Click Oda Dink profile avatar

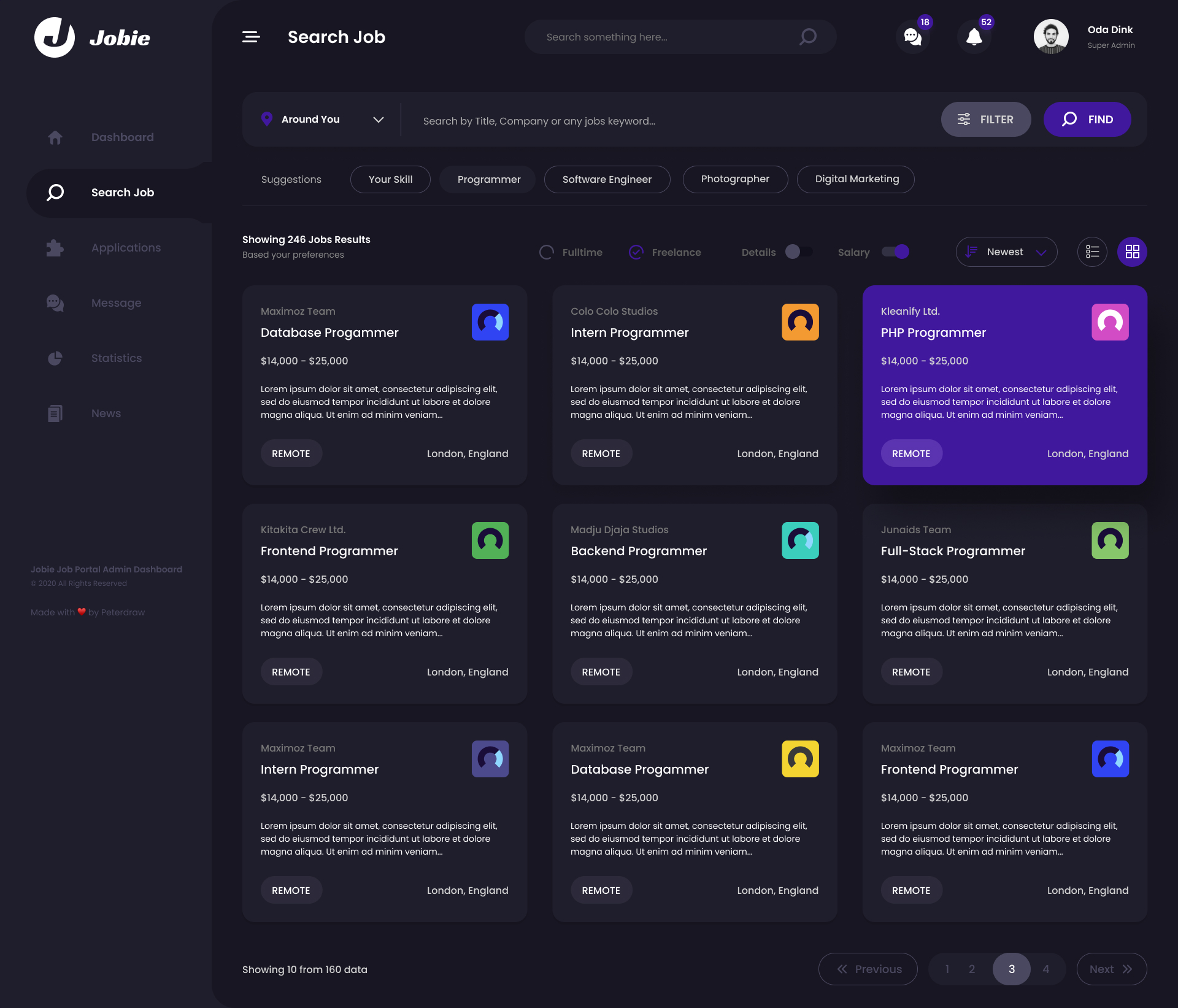1050,37
